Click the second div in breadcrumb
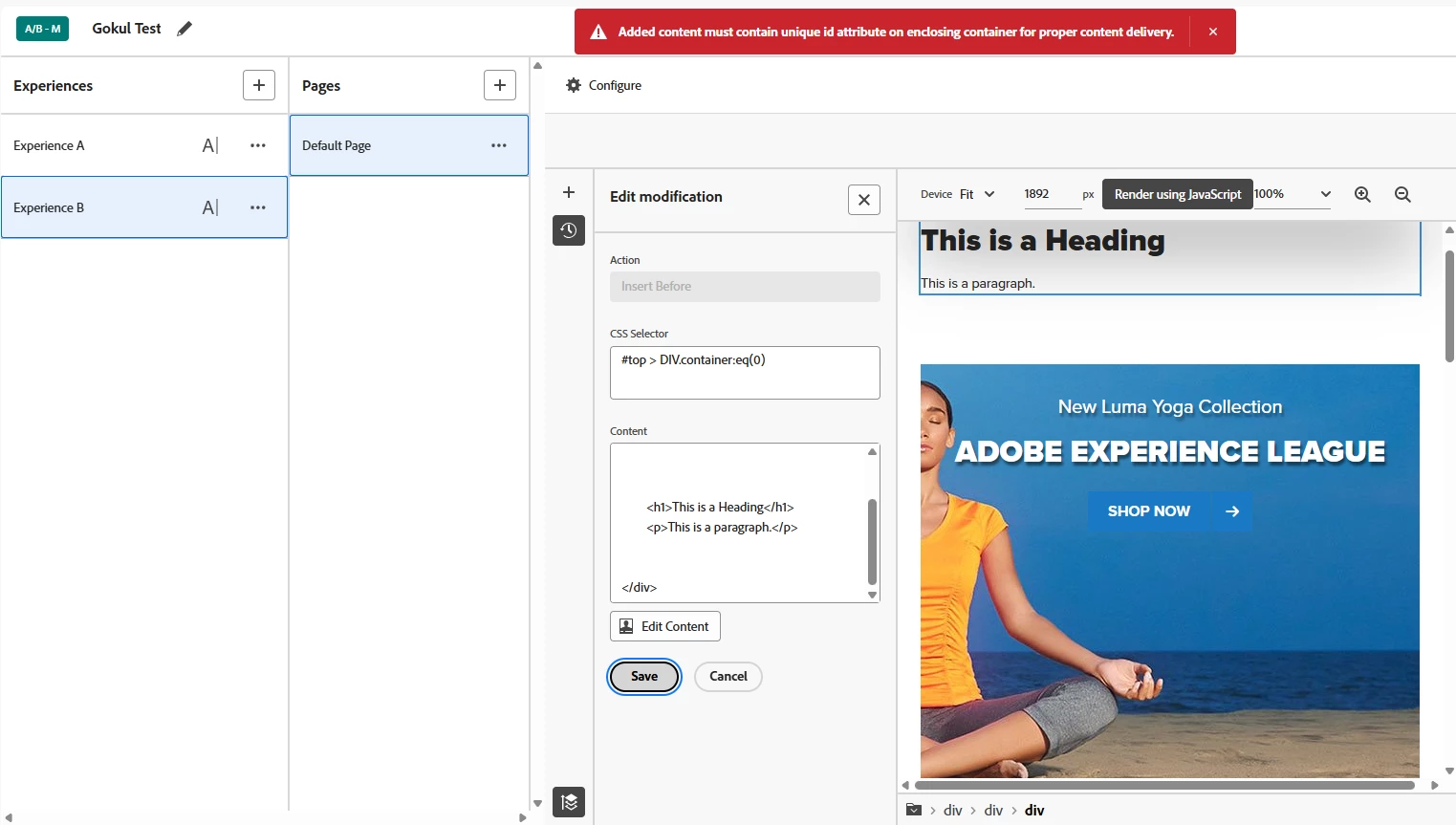The image size is (1456, 825). [x=993, y=810]
